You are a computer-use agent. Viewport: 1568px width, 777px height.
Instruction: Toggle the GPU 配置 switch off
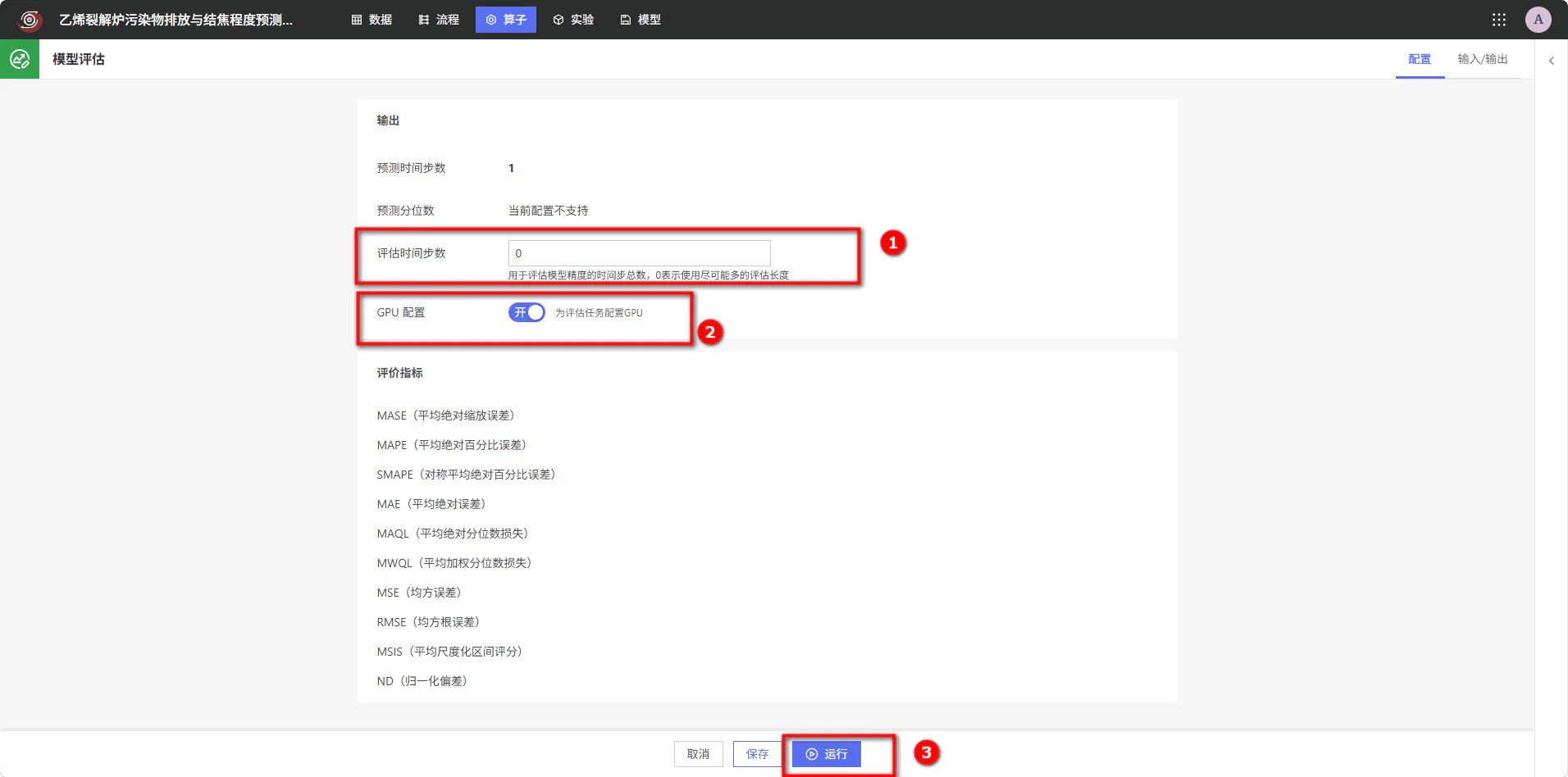pos(526,312)
